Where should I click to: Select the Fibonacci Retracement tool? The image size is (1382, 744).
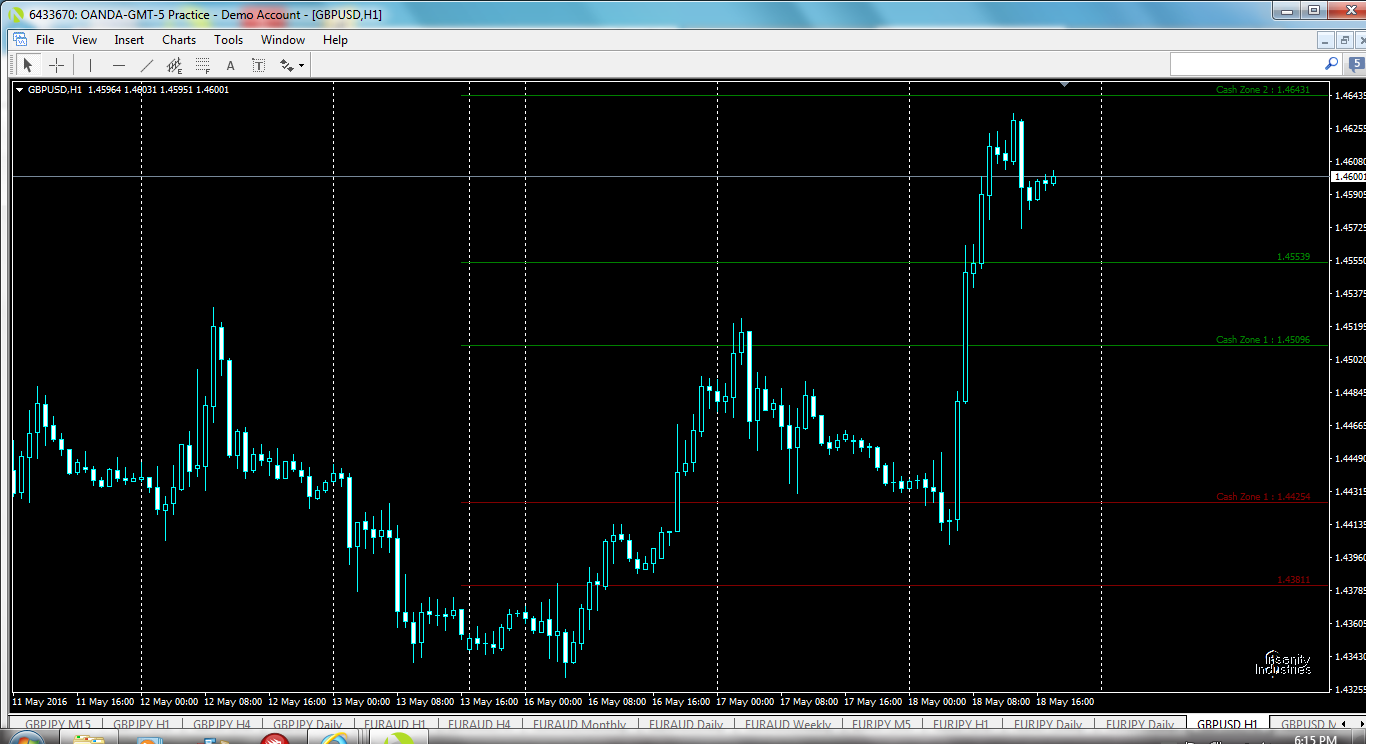click(x=203, y=66)
